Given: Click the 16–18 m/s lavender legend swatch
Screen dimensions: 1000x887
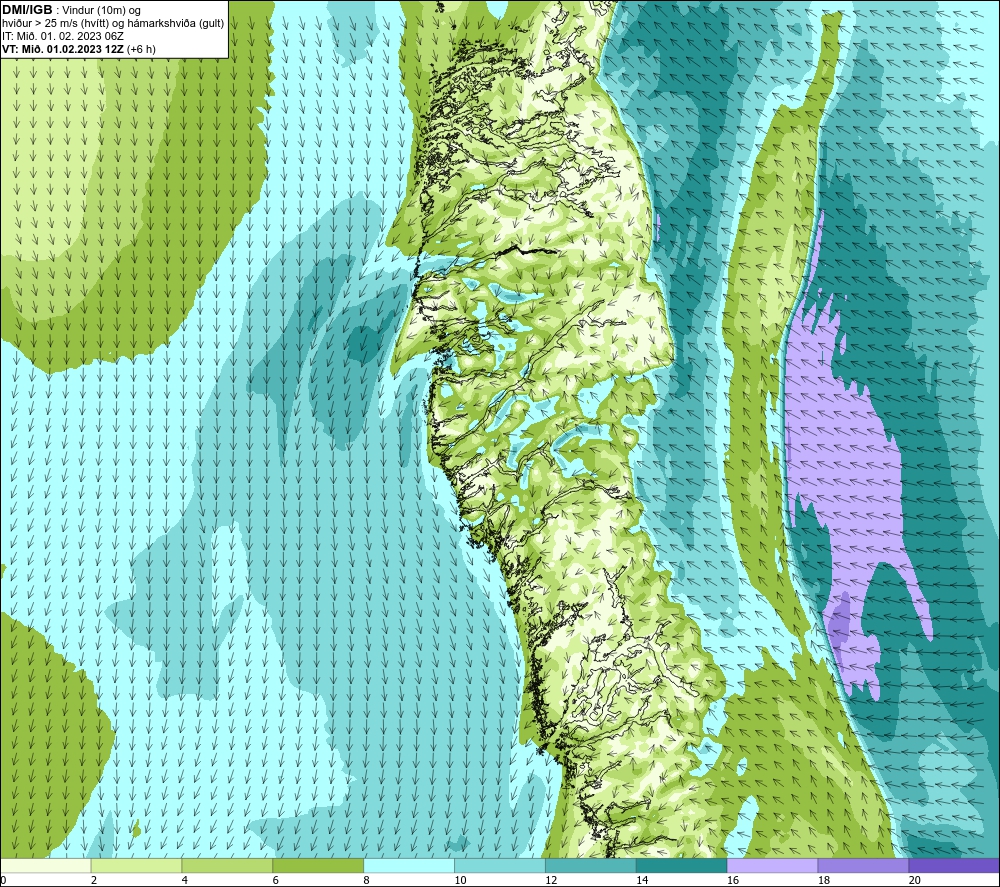Looking at the screenshot, I should (x=772, y=866).
